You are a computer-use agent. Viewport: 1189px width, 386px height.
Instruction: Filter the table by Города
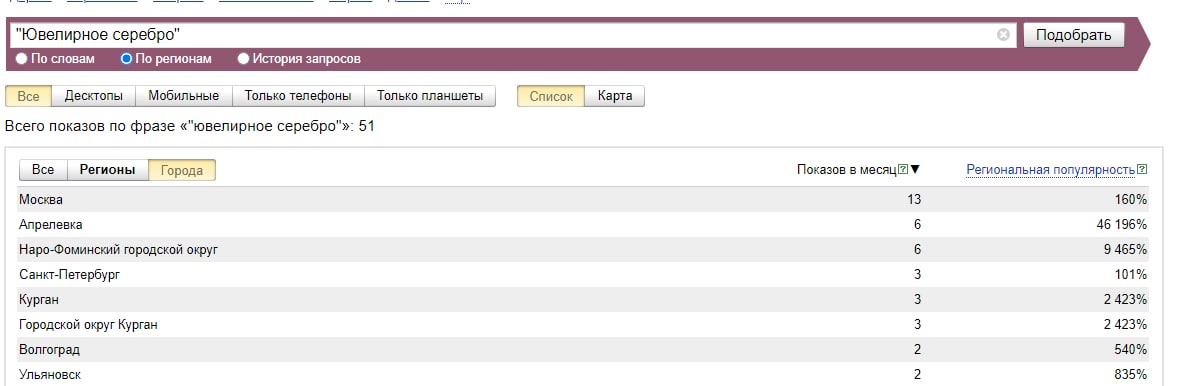point(182,170)
